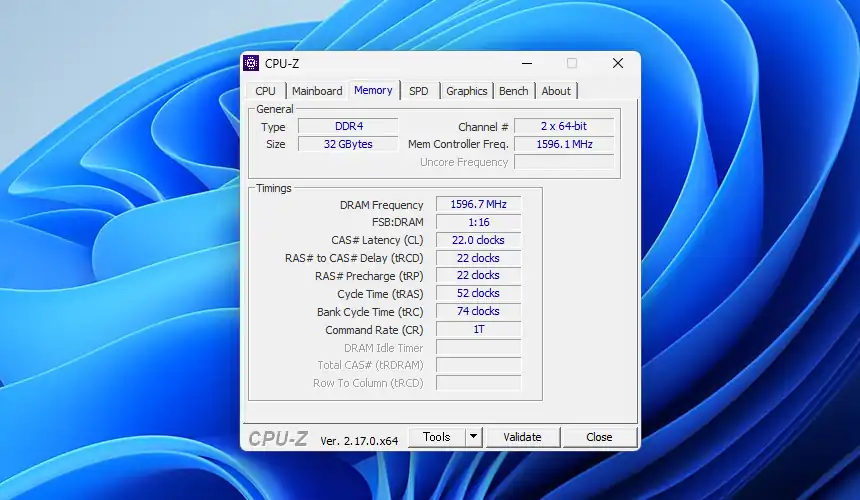The width and height of the screenshot is (860, 500).
Task: Minimize the CPU-Z window
Action: [526, 63]
